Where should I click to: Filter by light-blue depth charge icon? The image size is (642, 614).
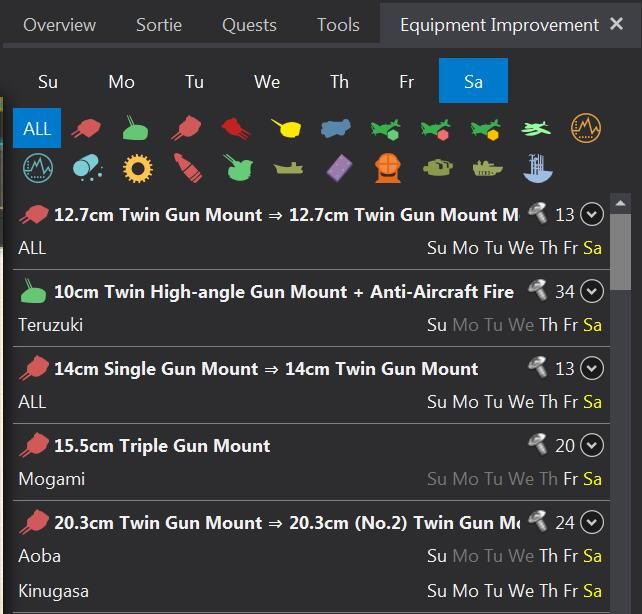[87, 168]
